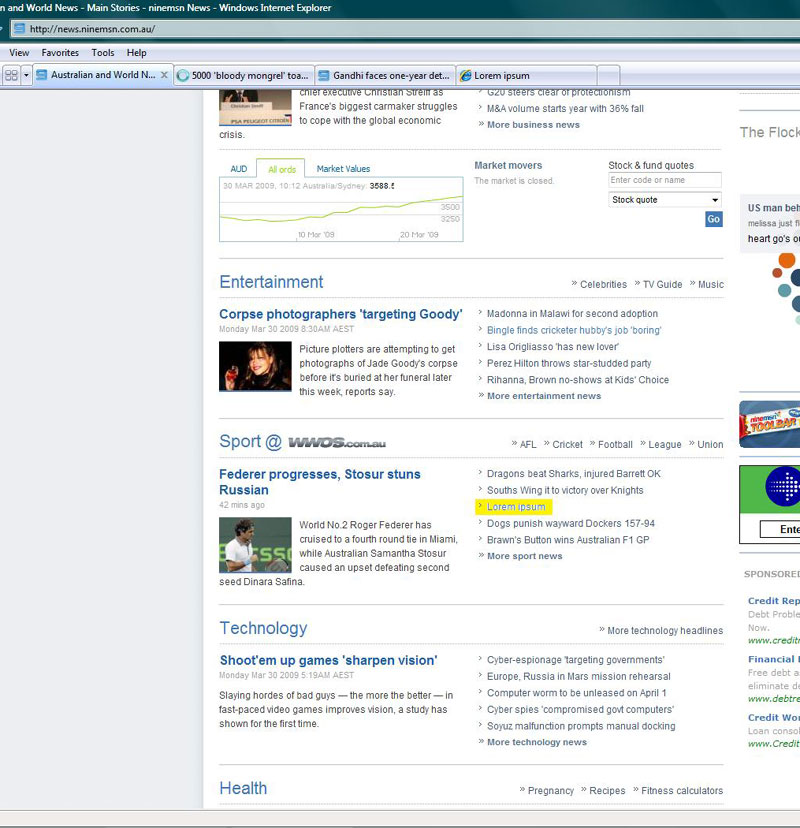800x828 pixels.
Task: Open the Entertainment section heading
Action: 271,282
